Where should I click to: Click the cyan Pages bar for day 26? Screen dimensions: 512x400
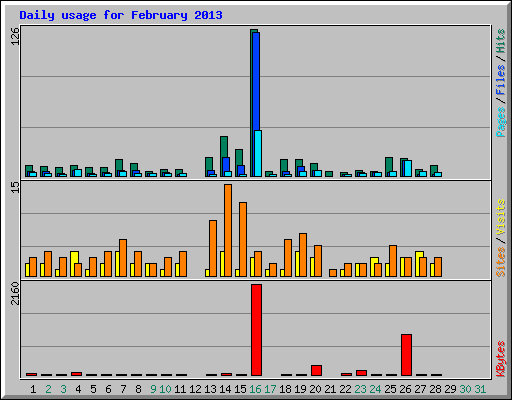(408, 168)
